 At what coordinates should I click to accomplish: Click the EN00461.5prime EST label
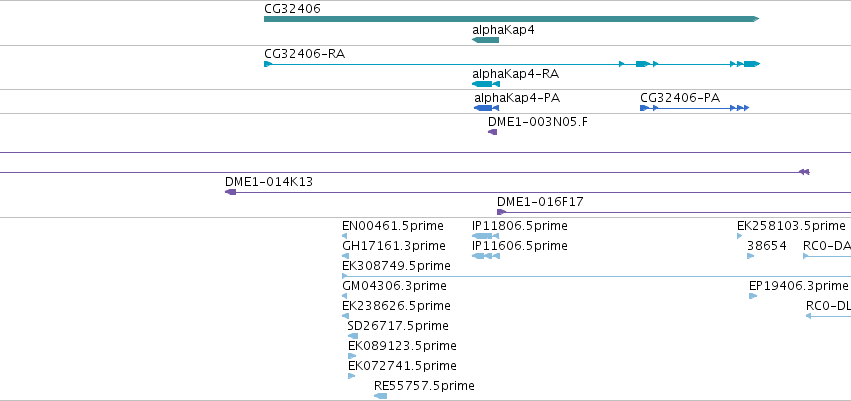point(392,226)
